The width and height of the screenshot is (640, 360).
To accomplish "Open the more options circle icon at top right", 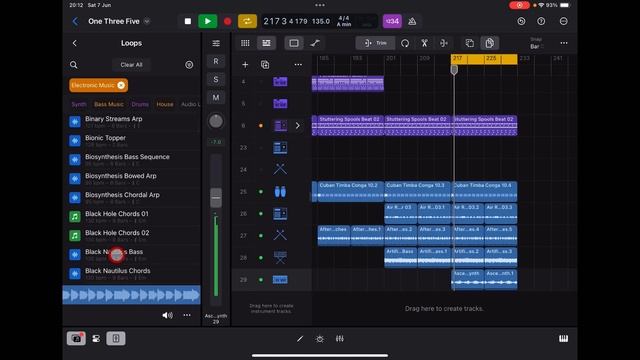I will 564,21.
